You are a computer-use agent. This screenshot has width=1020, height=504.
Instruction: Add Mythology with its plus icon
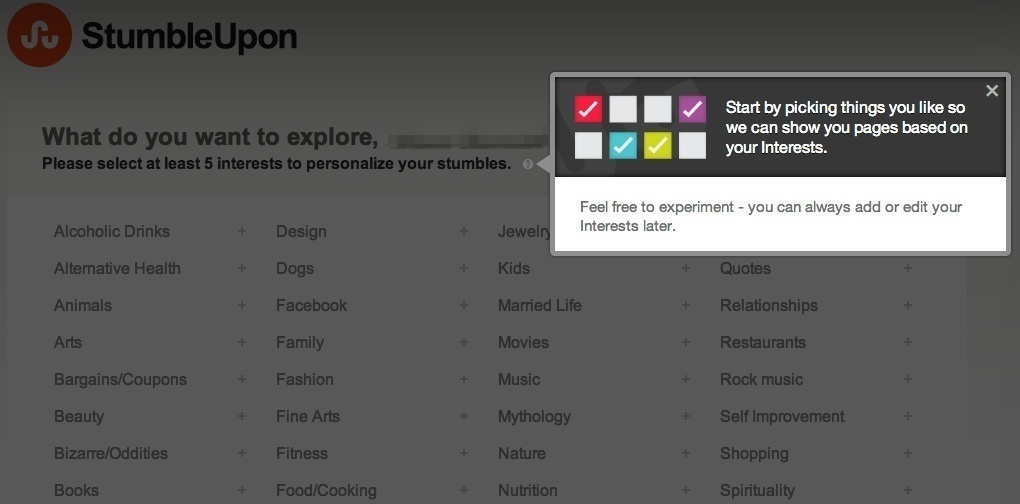point(686,416)
